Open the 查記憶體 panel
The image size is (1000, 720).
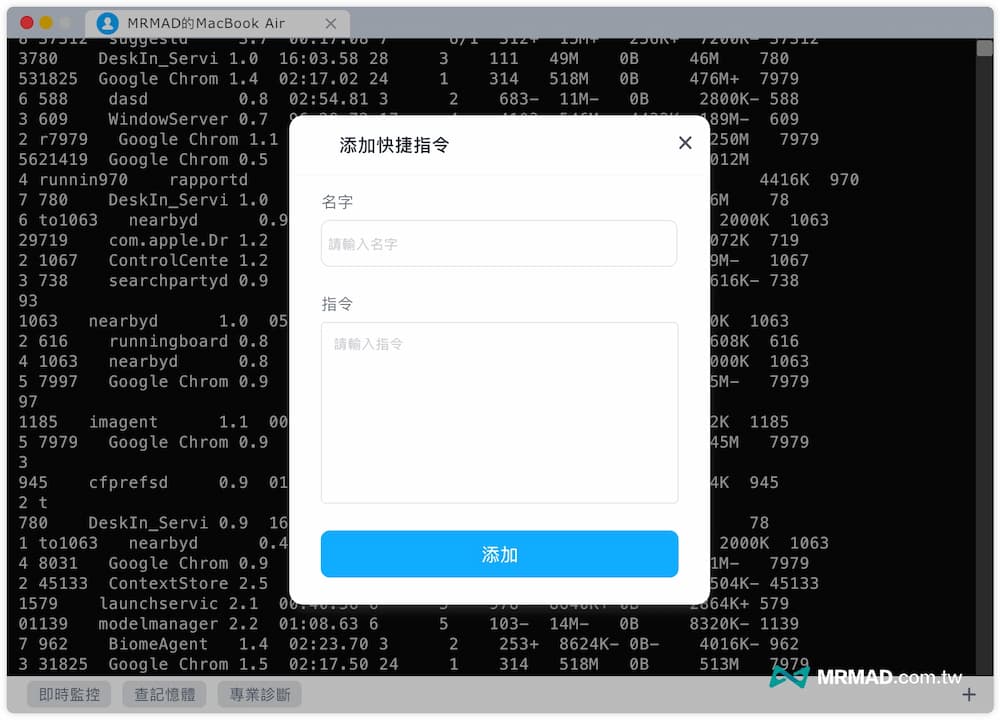point(163,694)
